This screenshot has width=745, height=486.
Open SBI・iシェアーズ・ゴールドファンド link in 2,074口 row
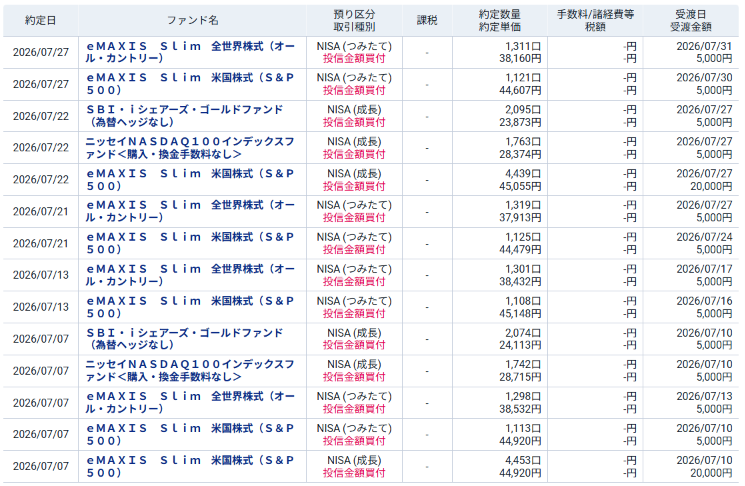coord(184,339)
